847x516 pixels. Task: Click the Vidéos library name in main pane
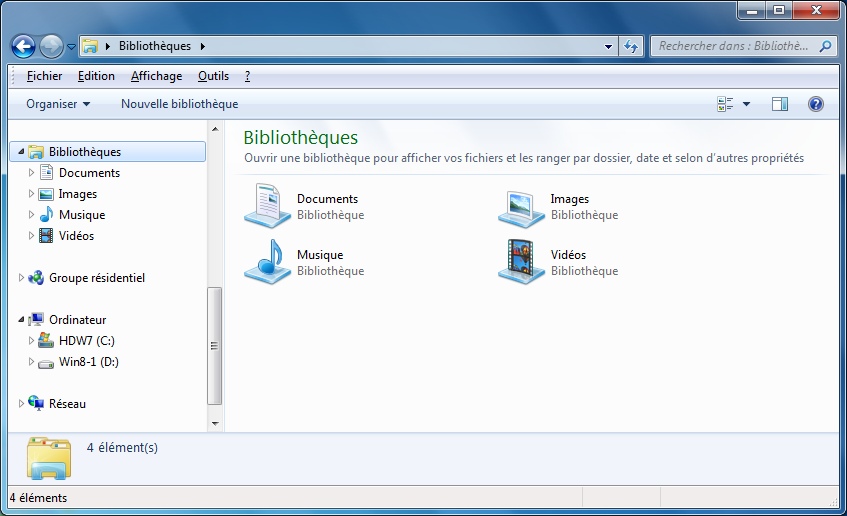click(568, 255)
